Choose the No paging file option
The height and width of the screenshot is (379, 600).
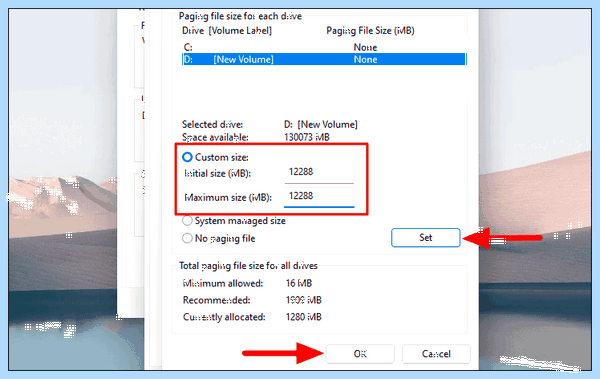187,238
